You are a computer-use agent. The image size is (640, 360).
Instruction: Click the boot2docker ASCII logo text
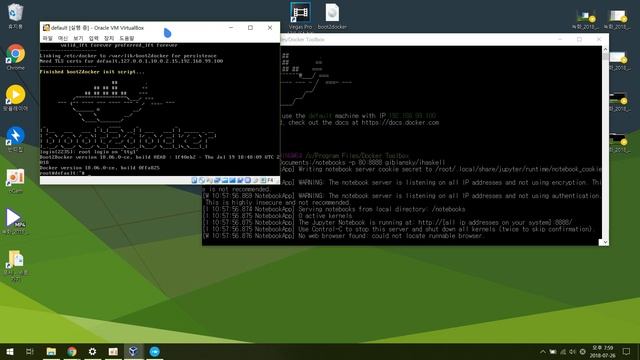tap(127, 138)
